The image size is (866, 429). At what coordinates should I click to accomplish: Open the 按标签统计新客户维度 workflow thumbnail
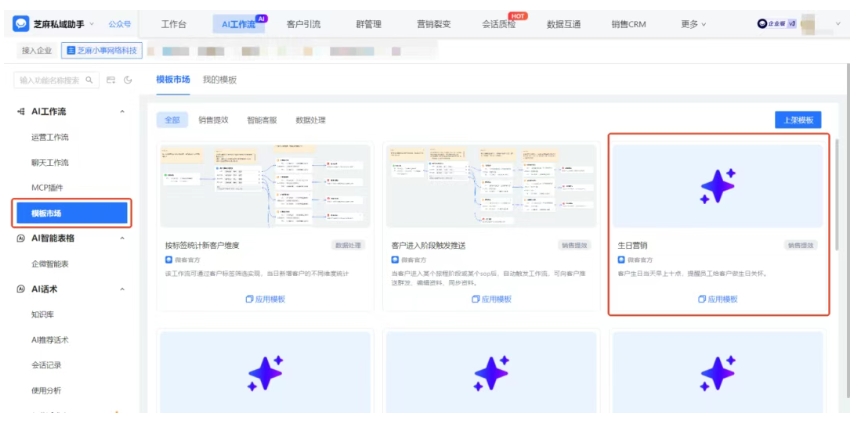pos(265,186)
